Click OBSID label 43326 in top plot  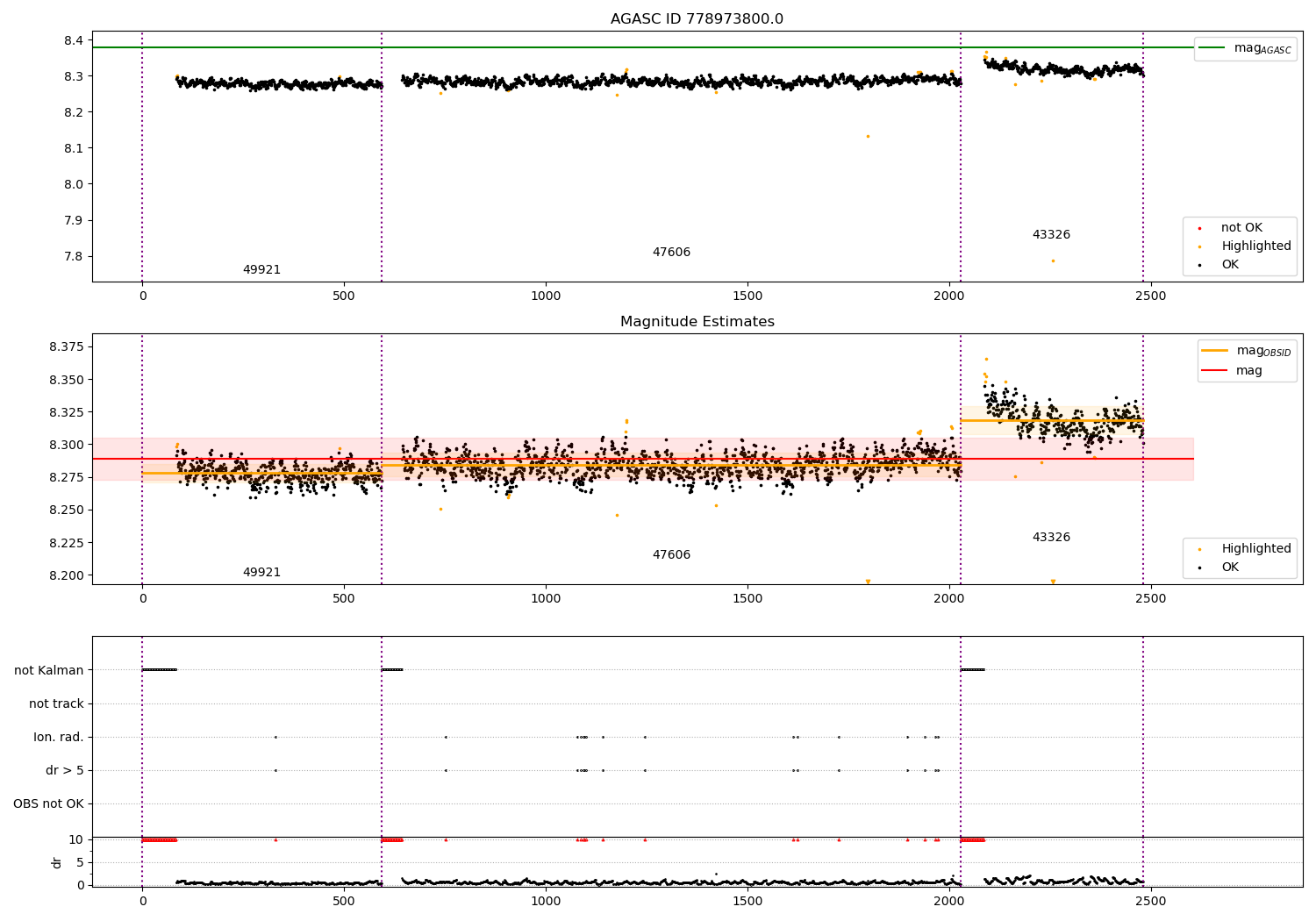coord(1051,235)
